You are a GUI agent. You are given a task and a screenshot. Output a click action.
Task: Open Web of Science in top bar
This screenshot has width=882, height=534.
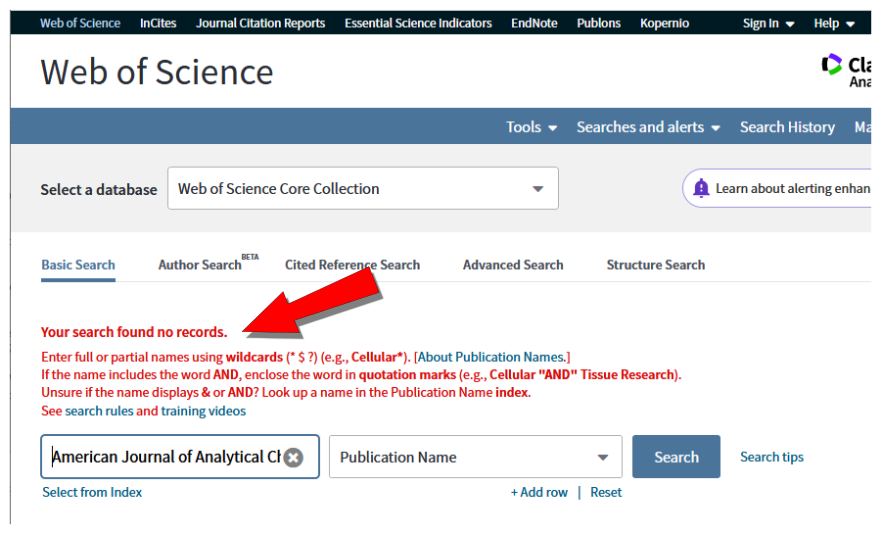click(80, 24)
